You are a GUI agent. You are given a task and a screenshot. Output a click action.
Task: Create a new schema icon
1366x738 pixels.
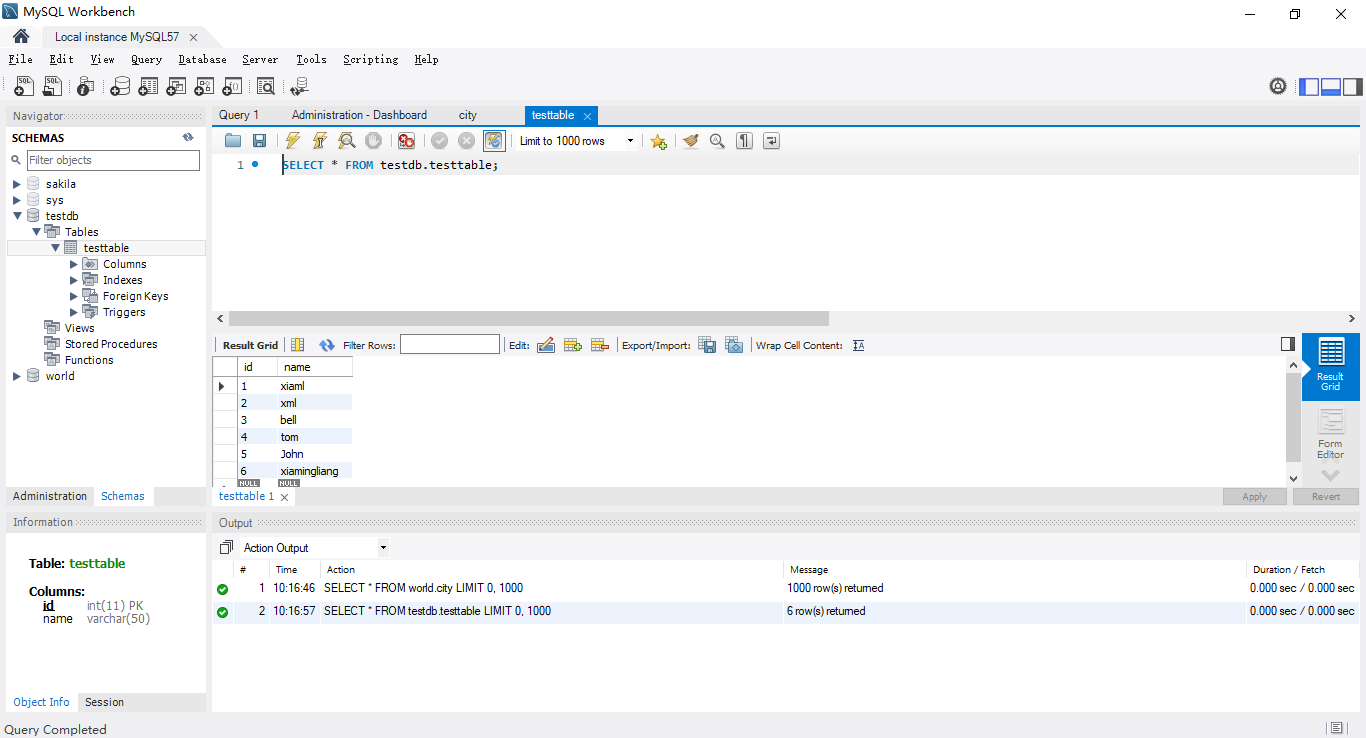coord(120,87)
